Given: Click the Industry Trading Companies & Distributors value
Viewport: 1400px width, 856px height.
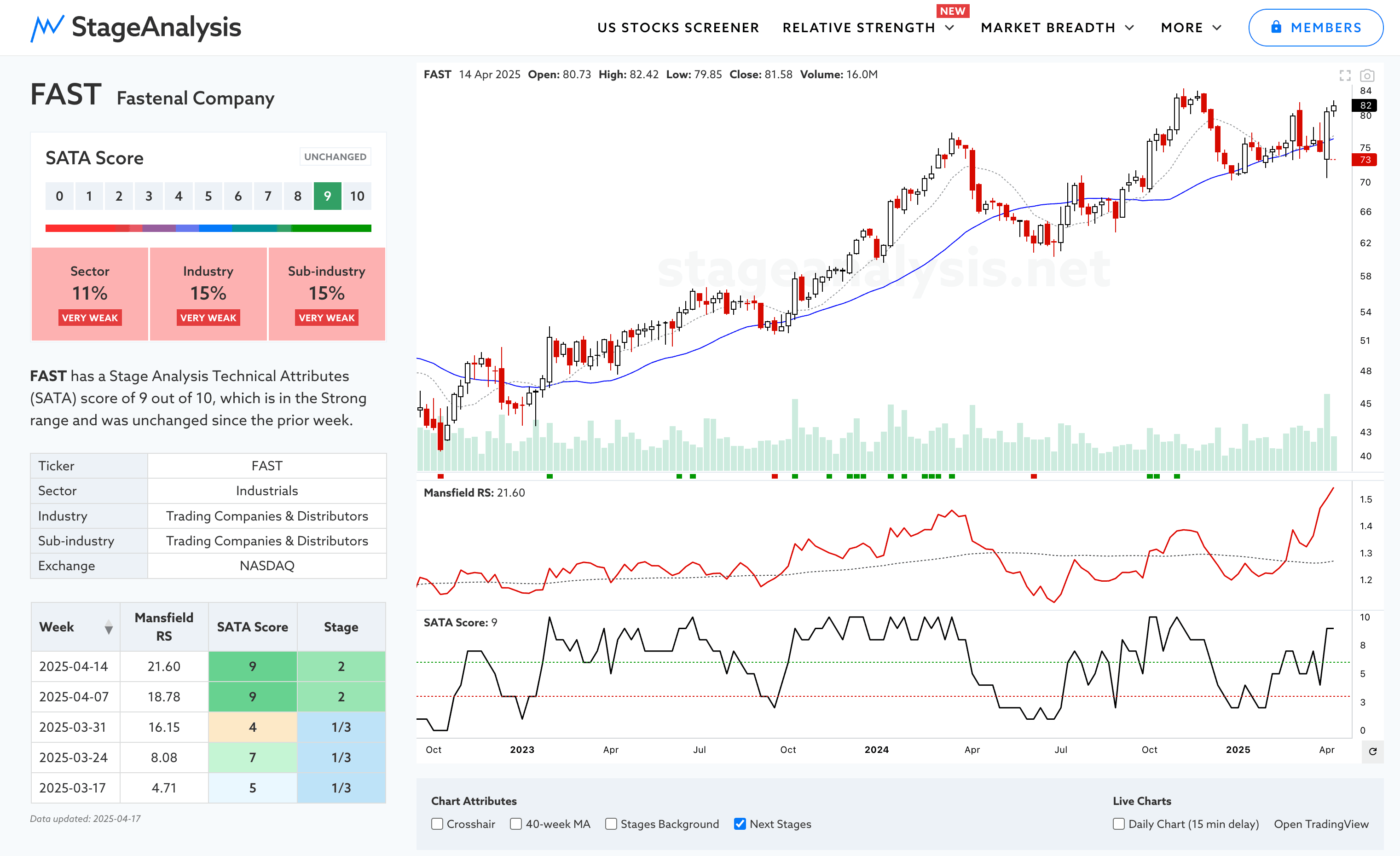Looking at the screenshot, I should coord(267,516).
